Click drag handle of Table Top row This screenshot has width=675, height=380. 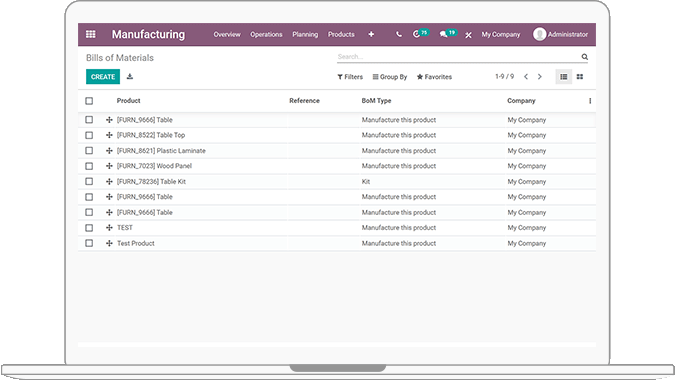(x=109, y=135)
